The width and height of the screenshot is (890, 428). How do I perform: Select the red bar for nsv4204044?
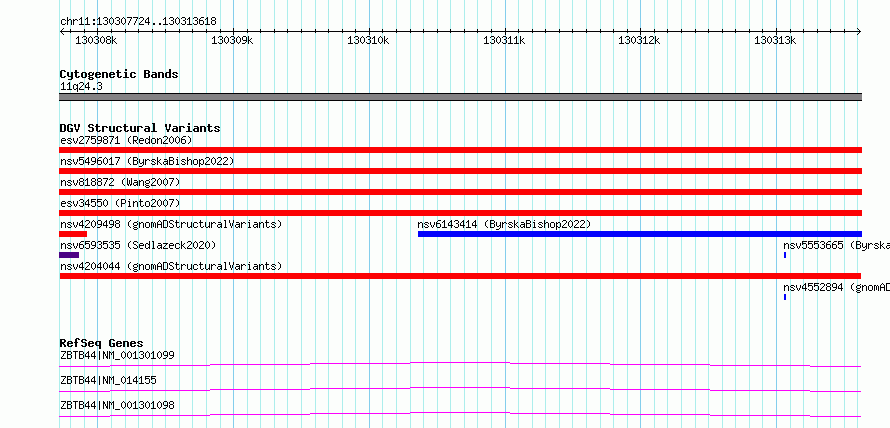point(460,276)
